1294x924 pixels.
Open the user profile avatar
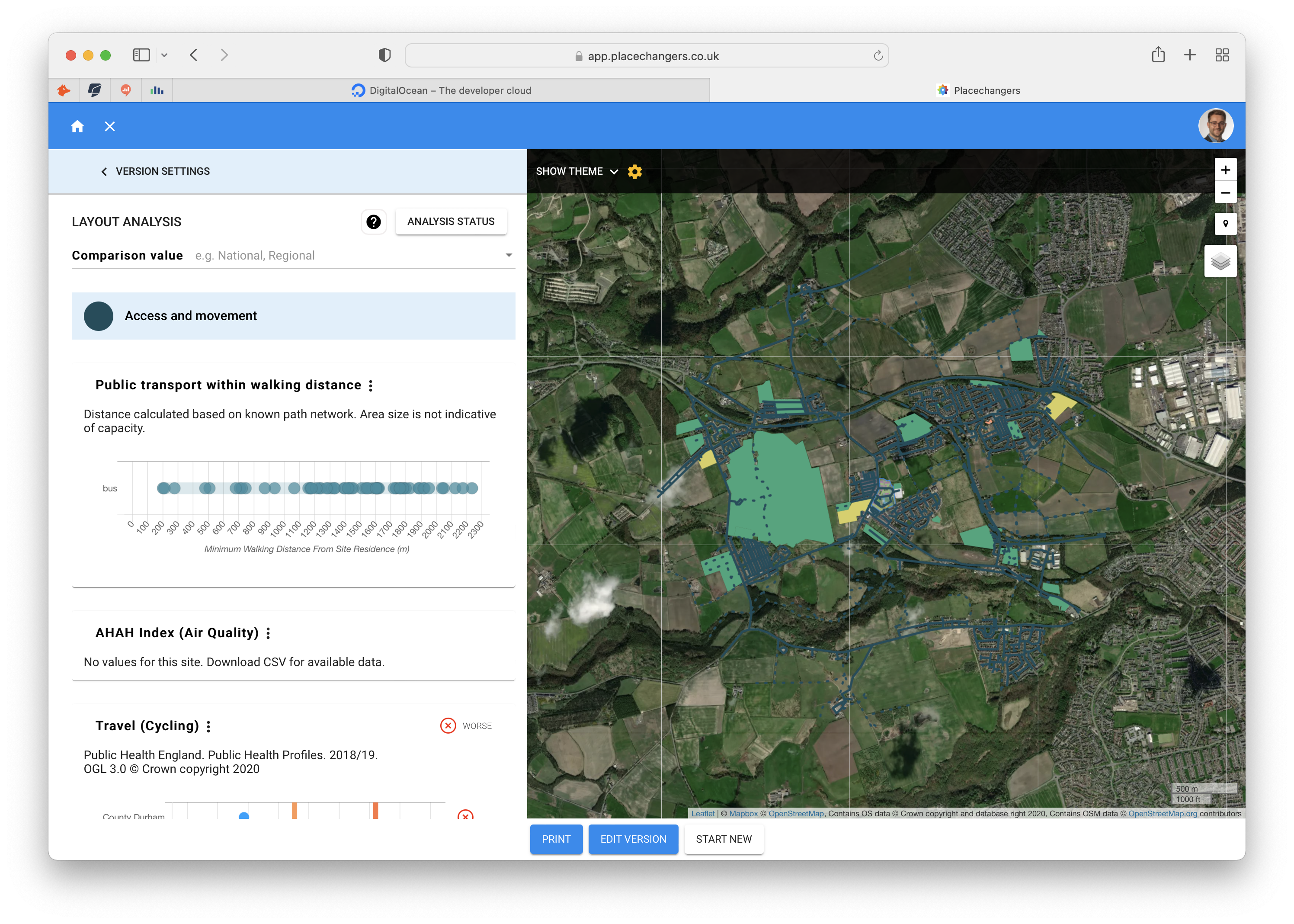click(1216, 126)
